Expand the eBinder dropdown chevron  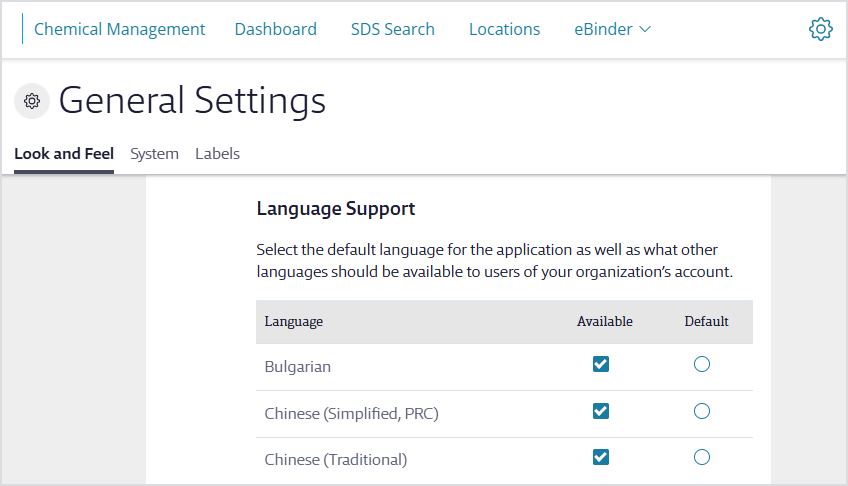tap(645, 29)
